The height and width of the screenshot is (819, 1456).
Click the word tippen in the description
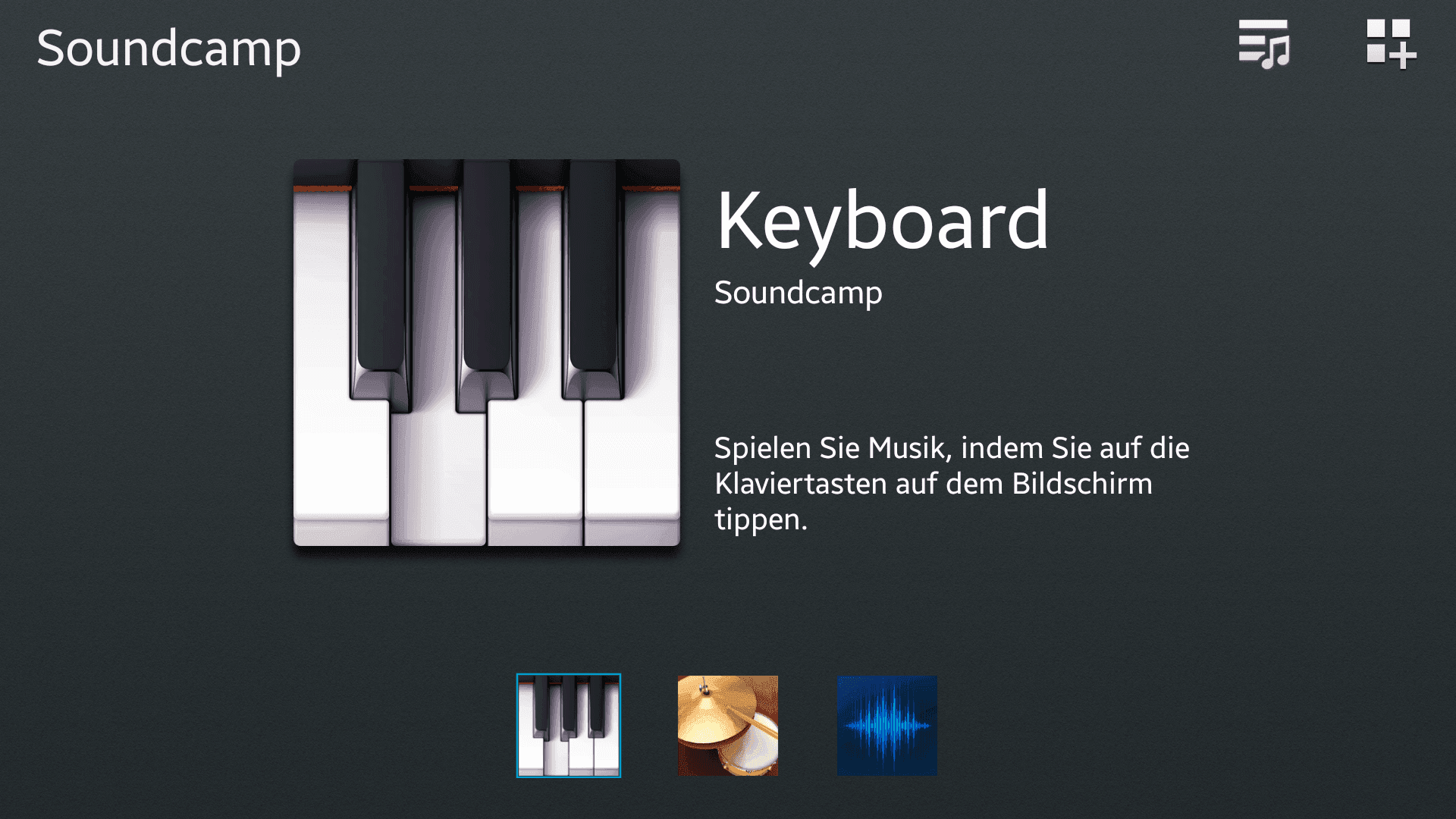(x=761, y=520)
